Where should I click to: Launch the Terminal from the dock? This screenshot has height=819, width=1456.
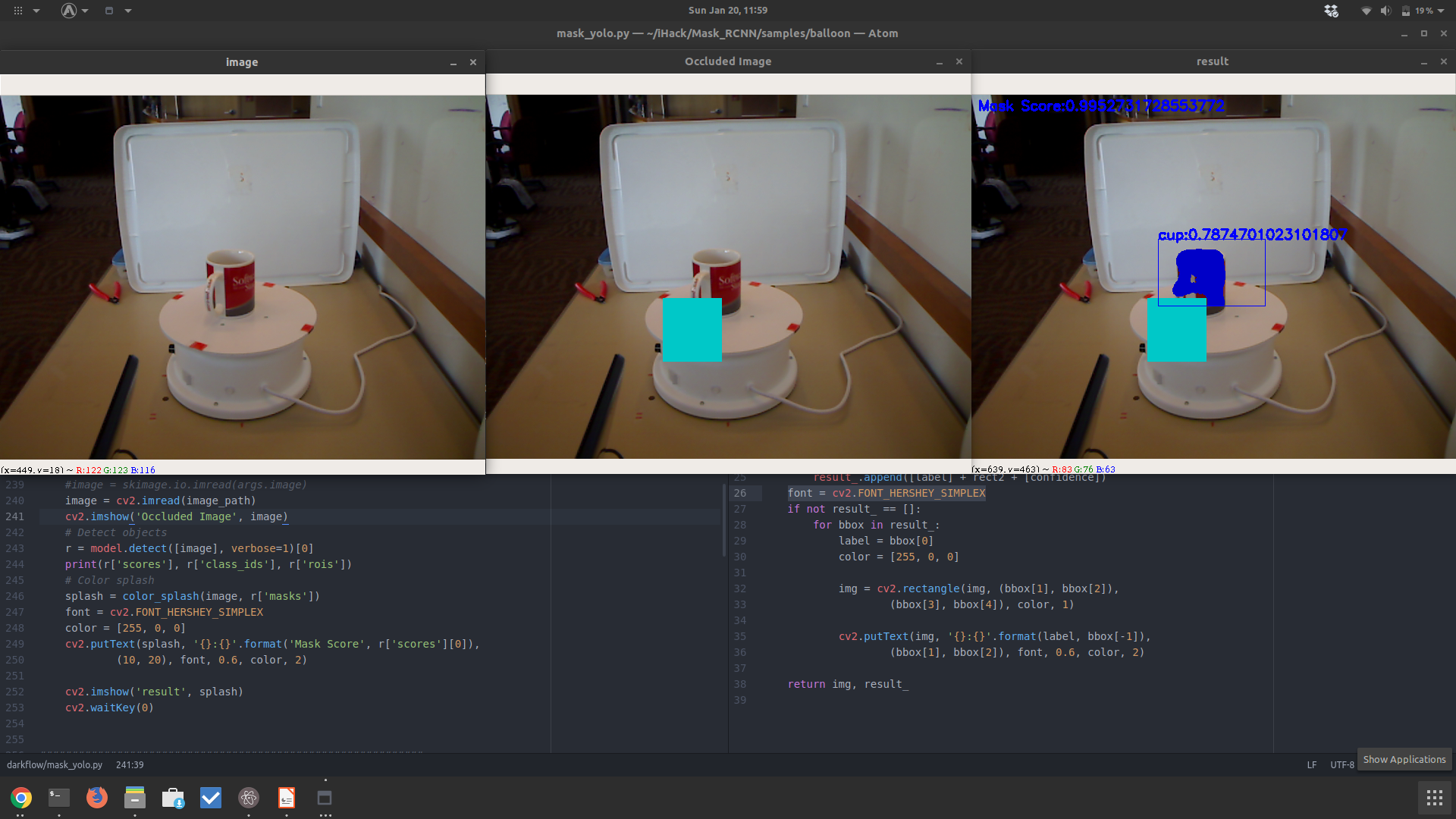point(59,798)
